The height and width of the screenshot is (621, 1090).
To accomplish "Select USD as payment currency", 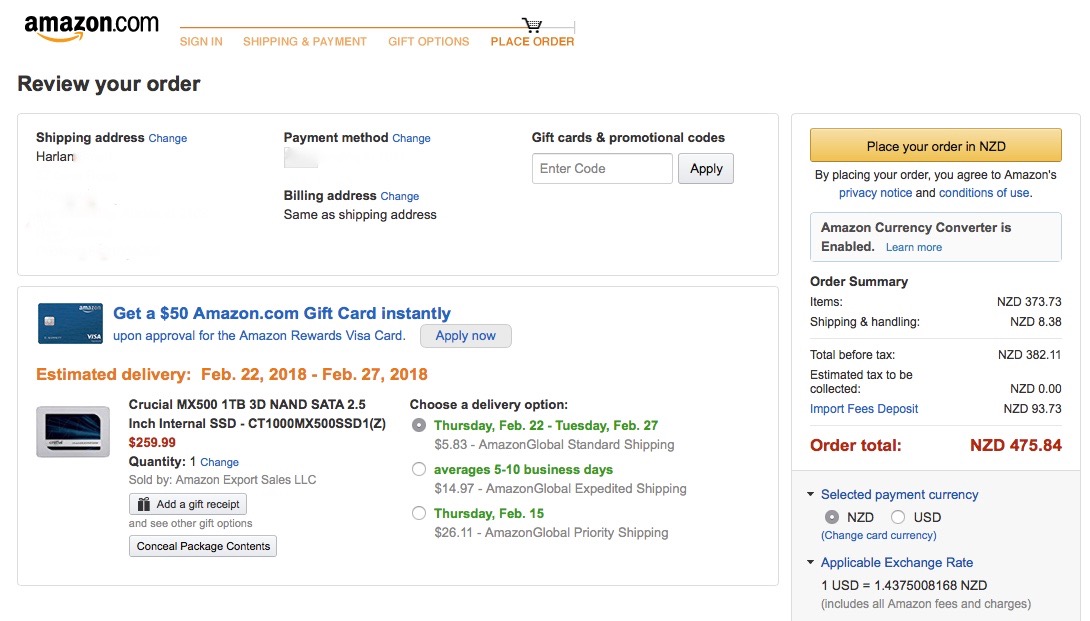I will 898,517.
